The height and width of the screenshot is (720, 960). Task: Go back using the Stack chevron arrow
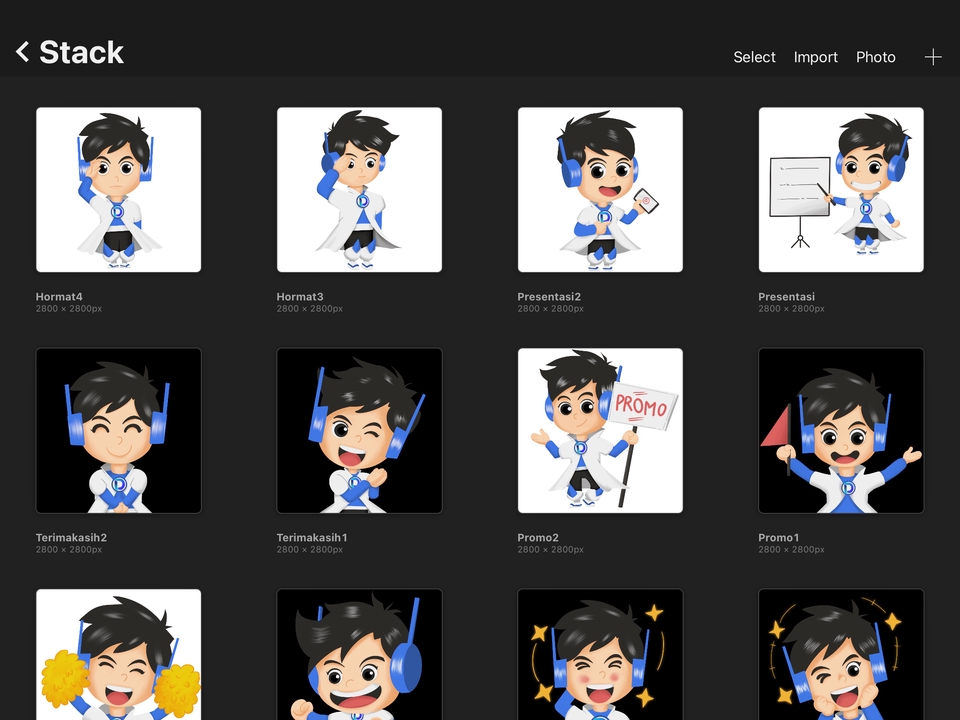(22, 52)
